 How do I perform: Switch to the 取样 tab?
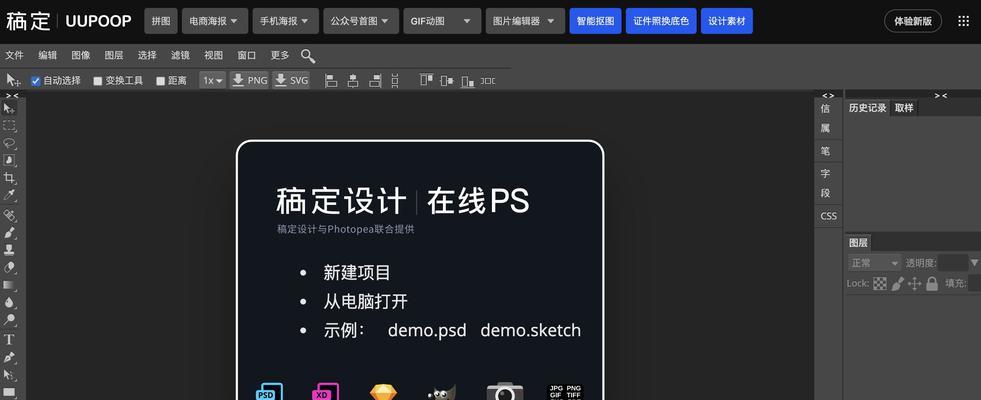[904, 108]
